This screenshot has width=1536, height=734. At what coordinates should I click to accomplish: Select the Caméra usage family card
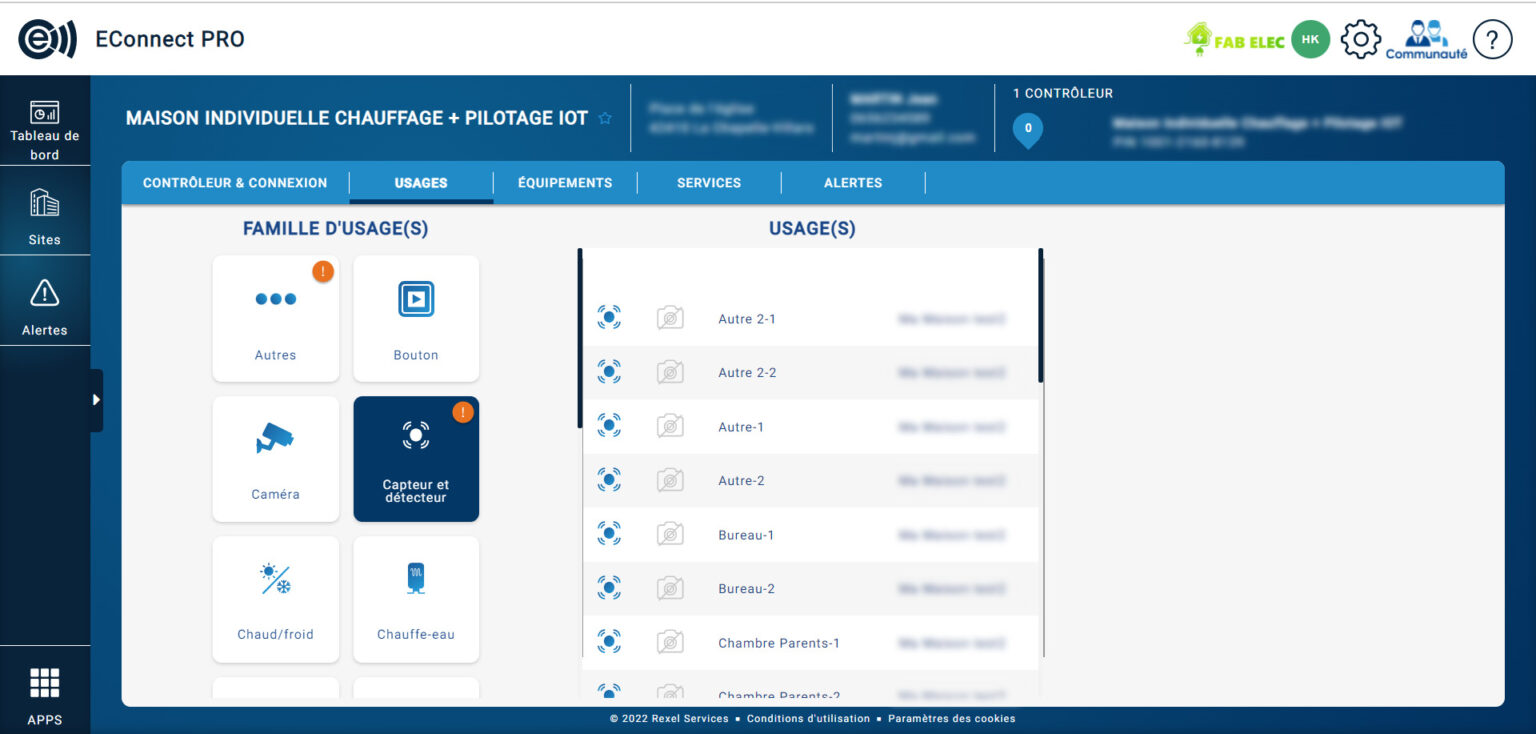coord(276,459)
